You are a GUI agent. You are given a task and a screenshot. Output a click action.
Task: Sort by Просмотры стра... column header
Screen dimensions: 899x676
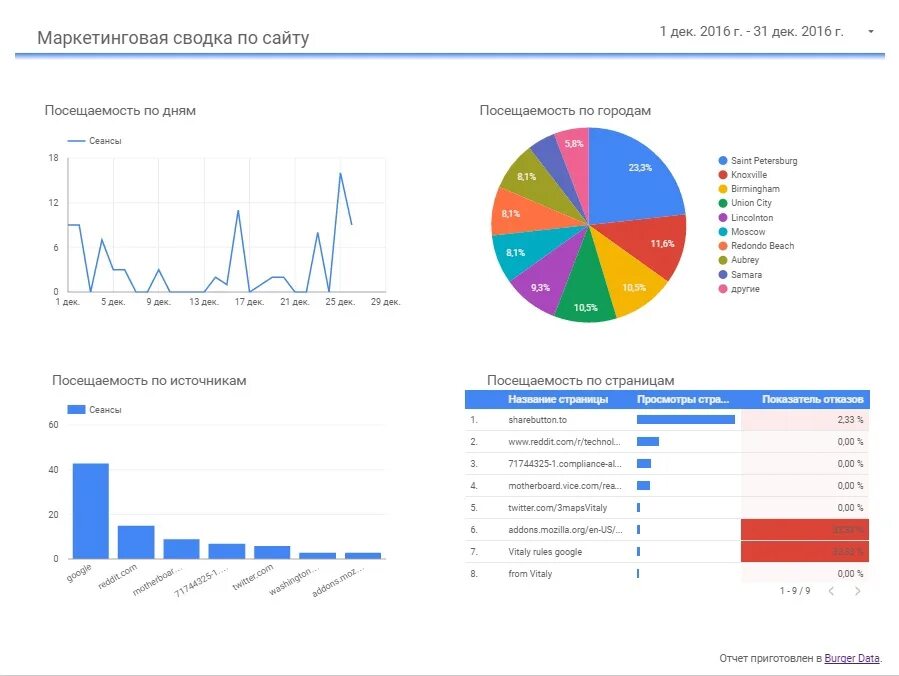(x=683, y=399)
